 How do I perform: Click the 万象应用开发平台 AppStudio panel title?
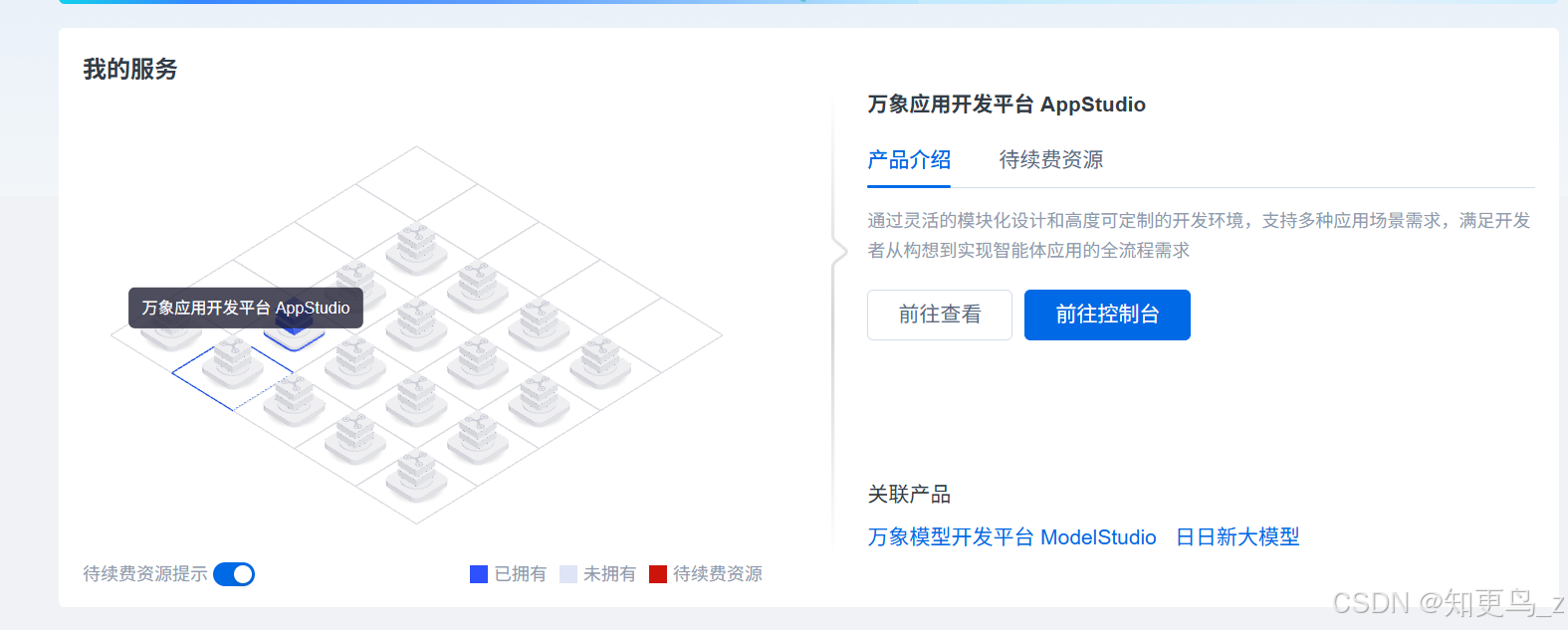1007,105
